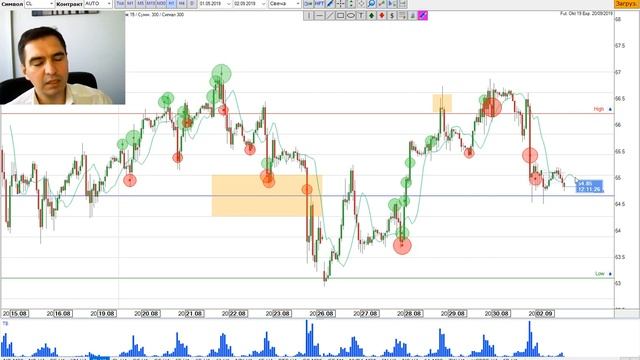
Task: Click the 19.08 date label on time axis
Action: coord(107,313)
